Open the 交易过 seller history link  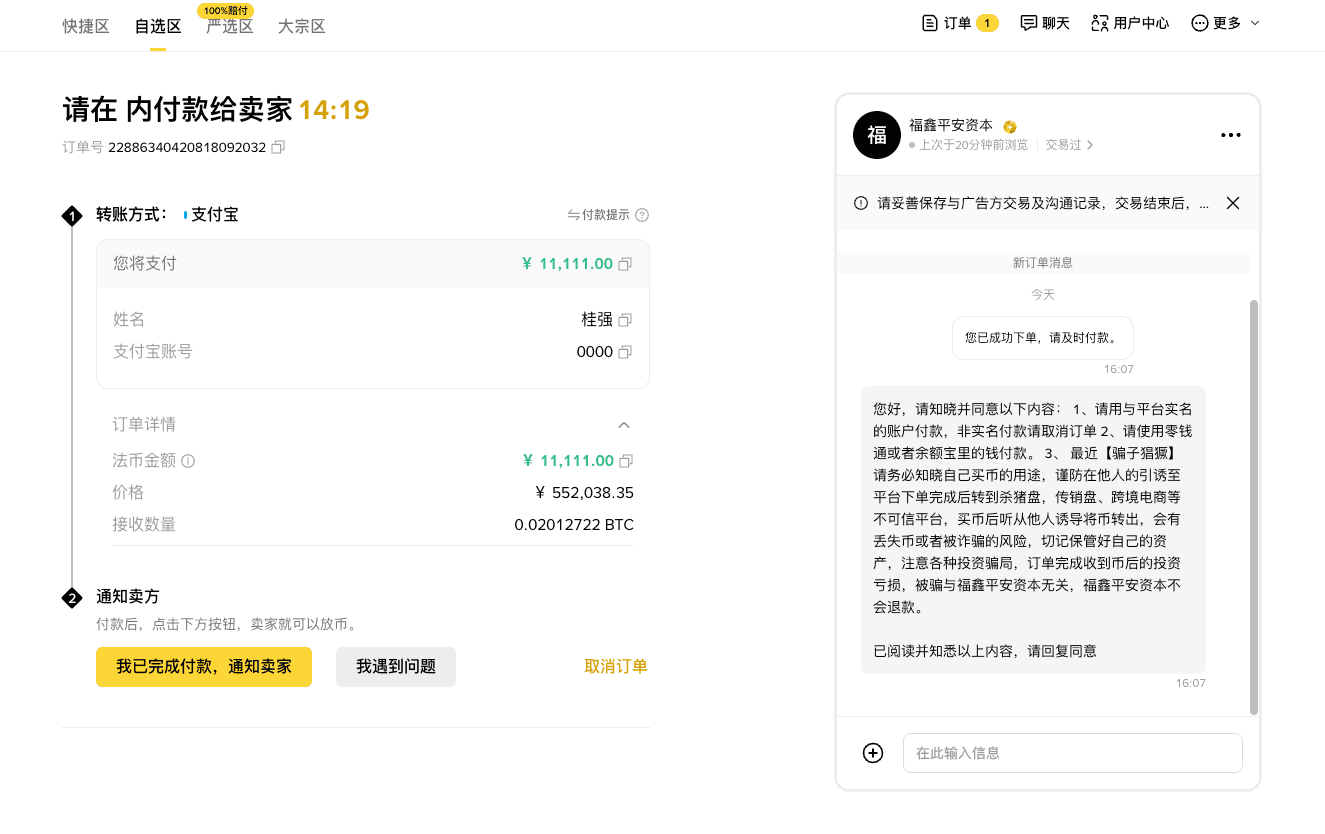tap(1069, 145)
